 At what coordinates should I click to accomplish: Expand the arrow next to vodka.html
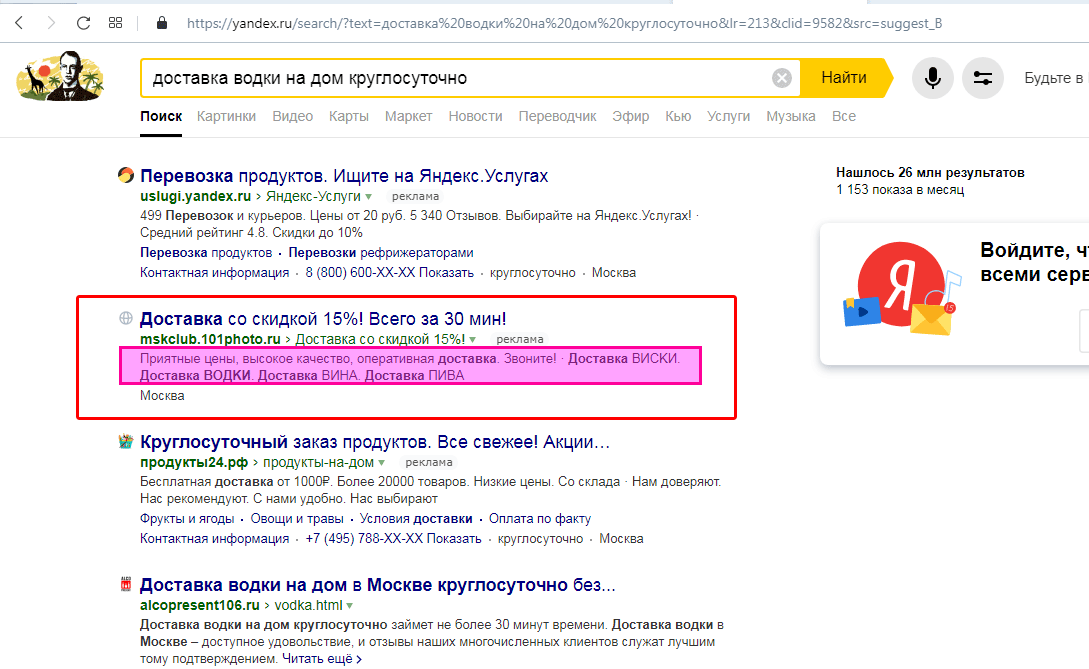coord(349,606)
